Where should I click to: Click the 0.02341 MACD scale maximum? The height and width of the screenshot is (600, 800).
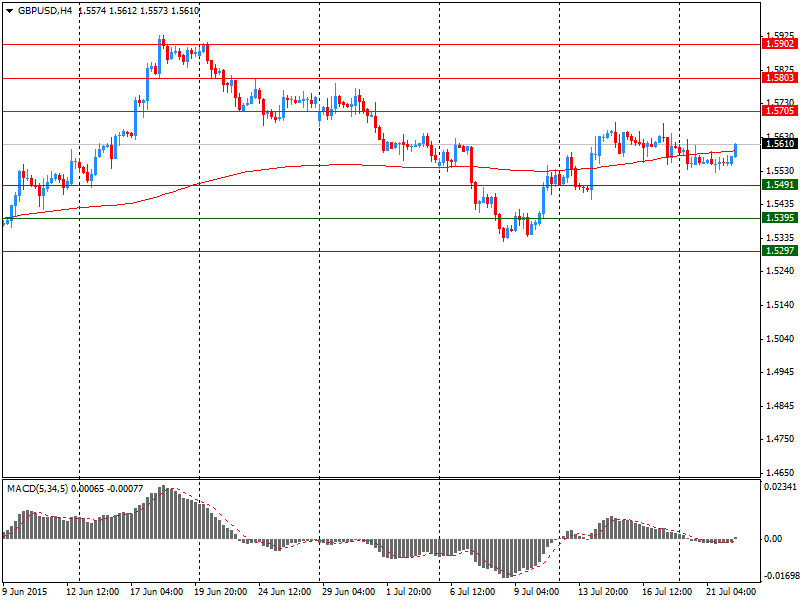[x=780, y=487]
